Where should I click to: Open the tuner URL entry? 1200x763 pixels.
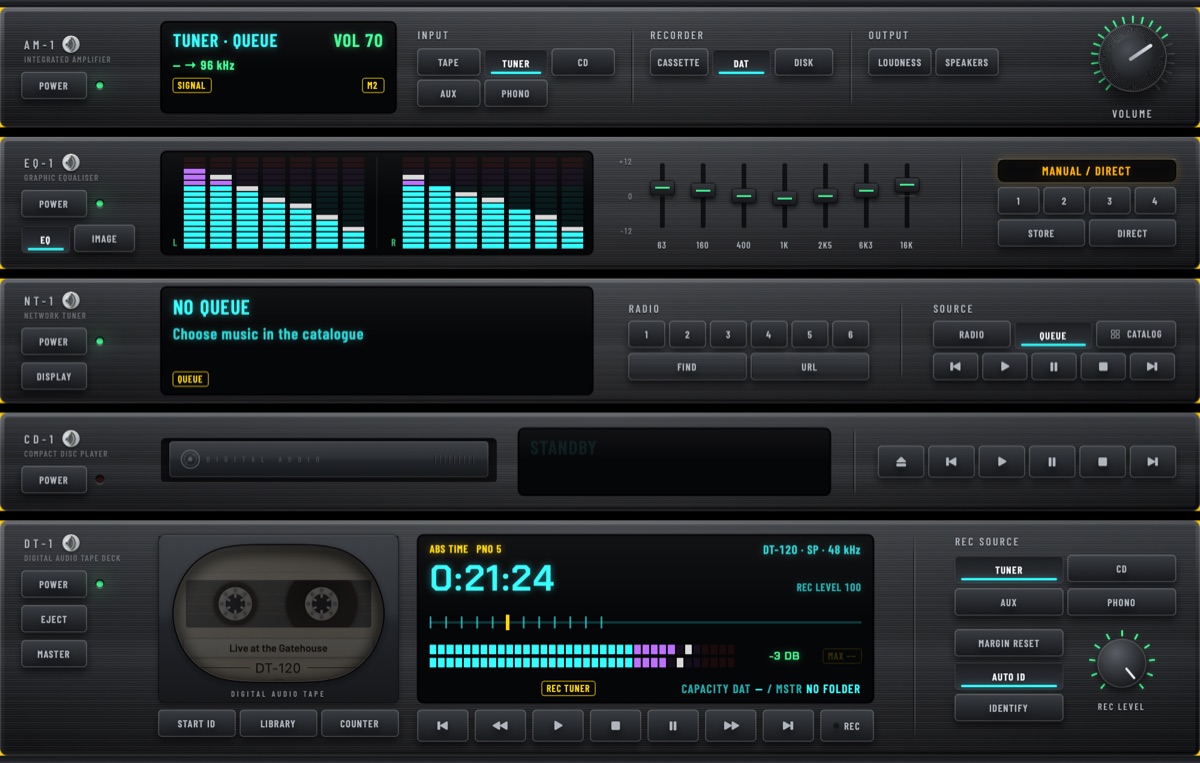point(809,367)
